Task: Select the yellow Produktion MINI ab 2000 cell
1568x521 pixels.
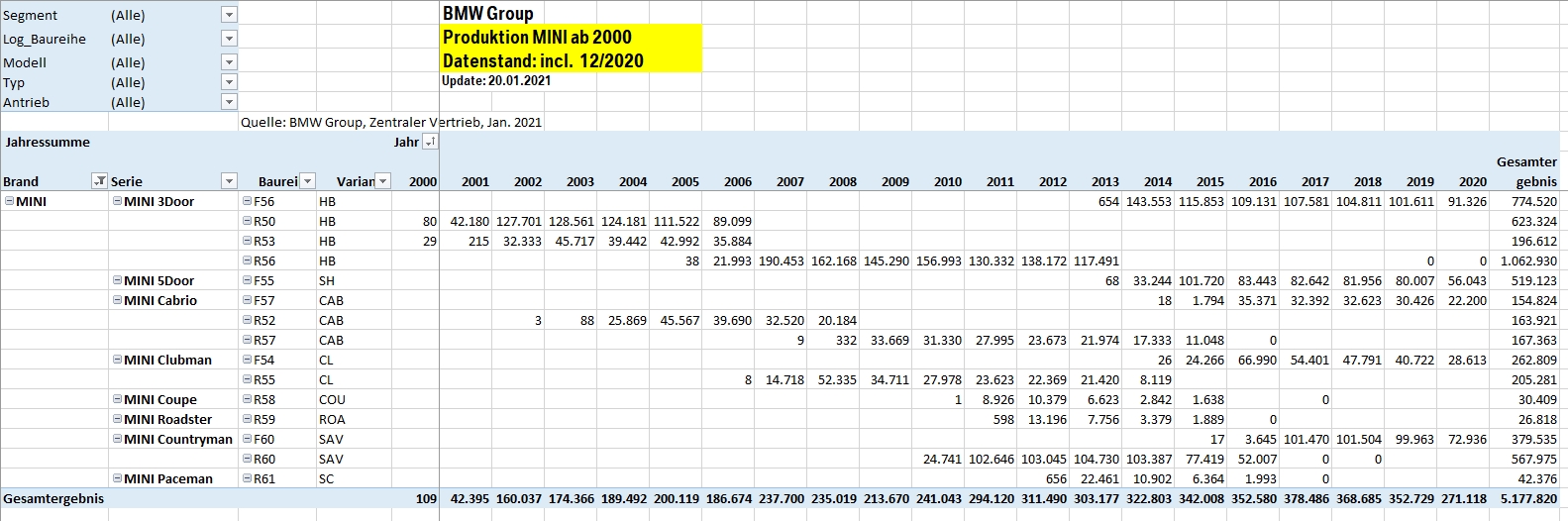Action: click(571, 38)
